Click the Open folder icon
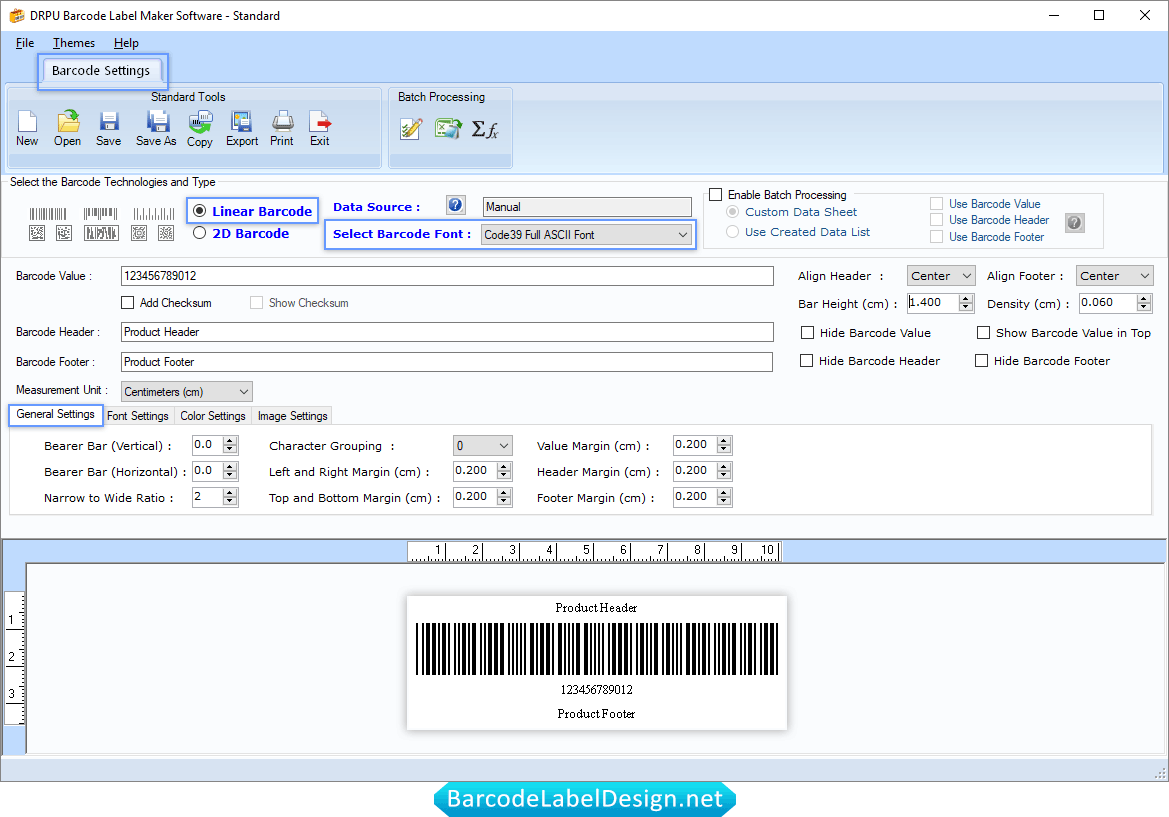 pos(68,122)
